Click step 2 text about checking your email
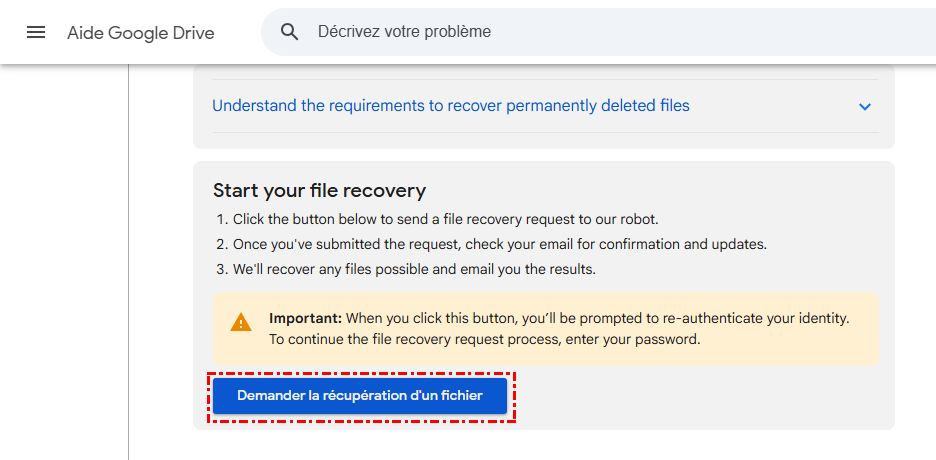 point(500,244)
